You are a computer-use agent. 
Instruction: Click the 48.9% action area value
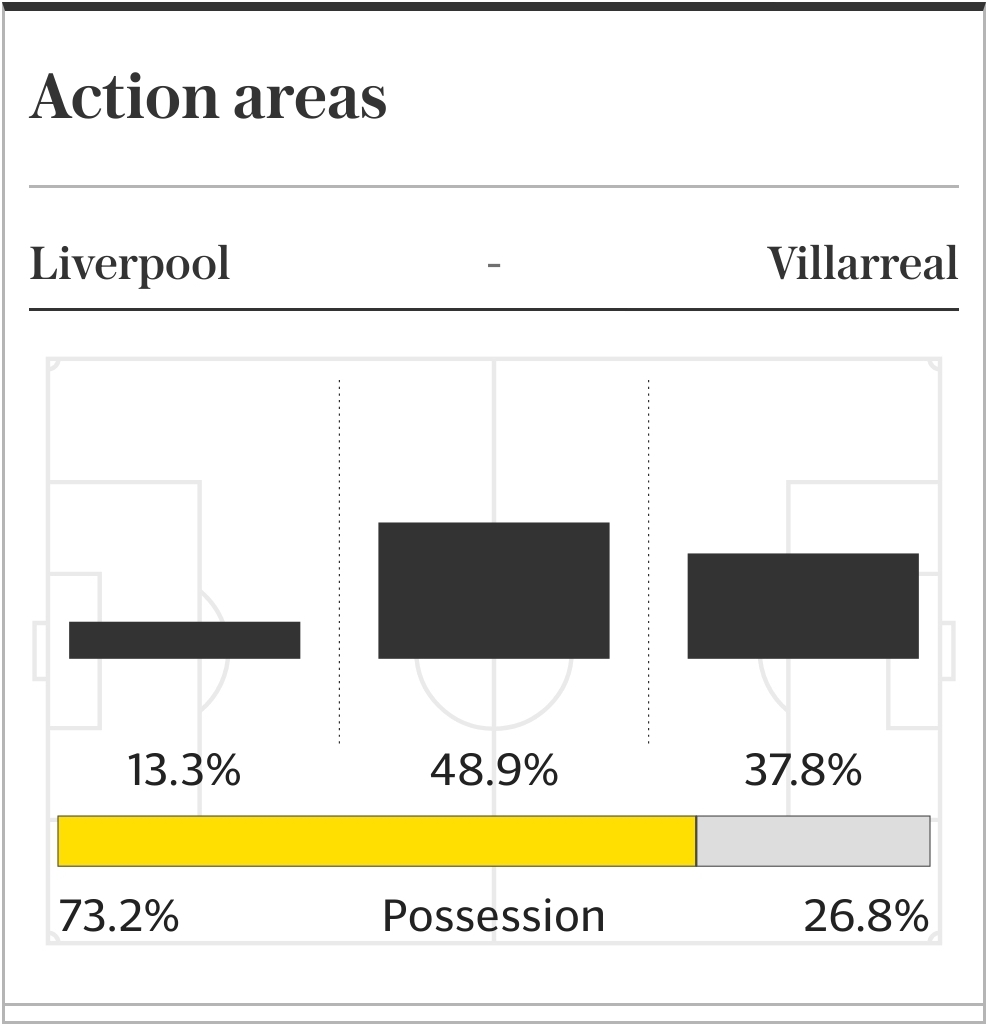pyautogui.click(x=493, y=771)
